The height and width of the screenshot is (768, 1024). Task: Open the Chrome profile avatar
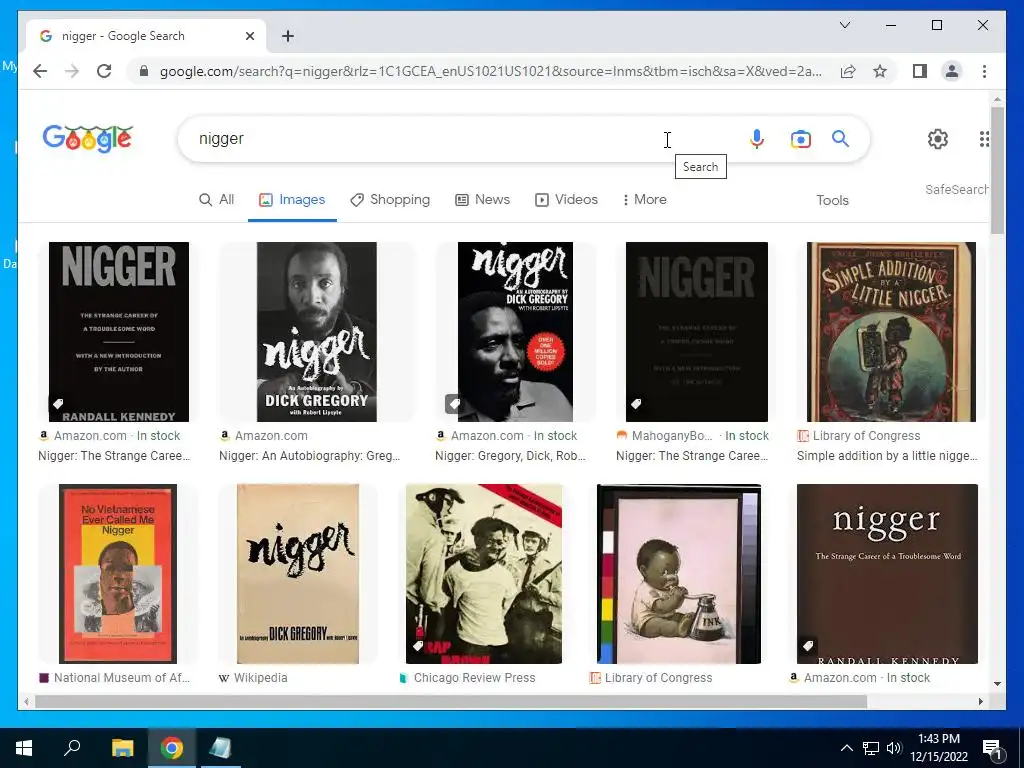(x=952, y=71)
